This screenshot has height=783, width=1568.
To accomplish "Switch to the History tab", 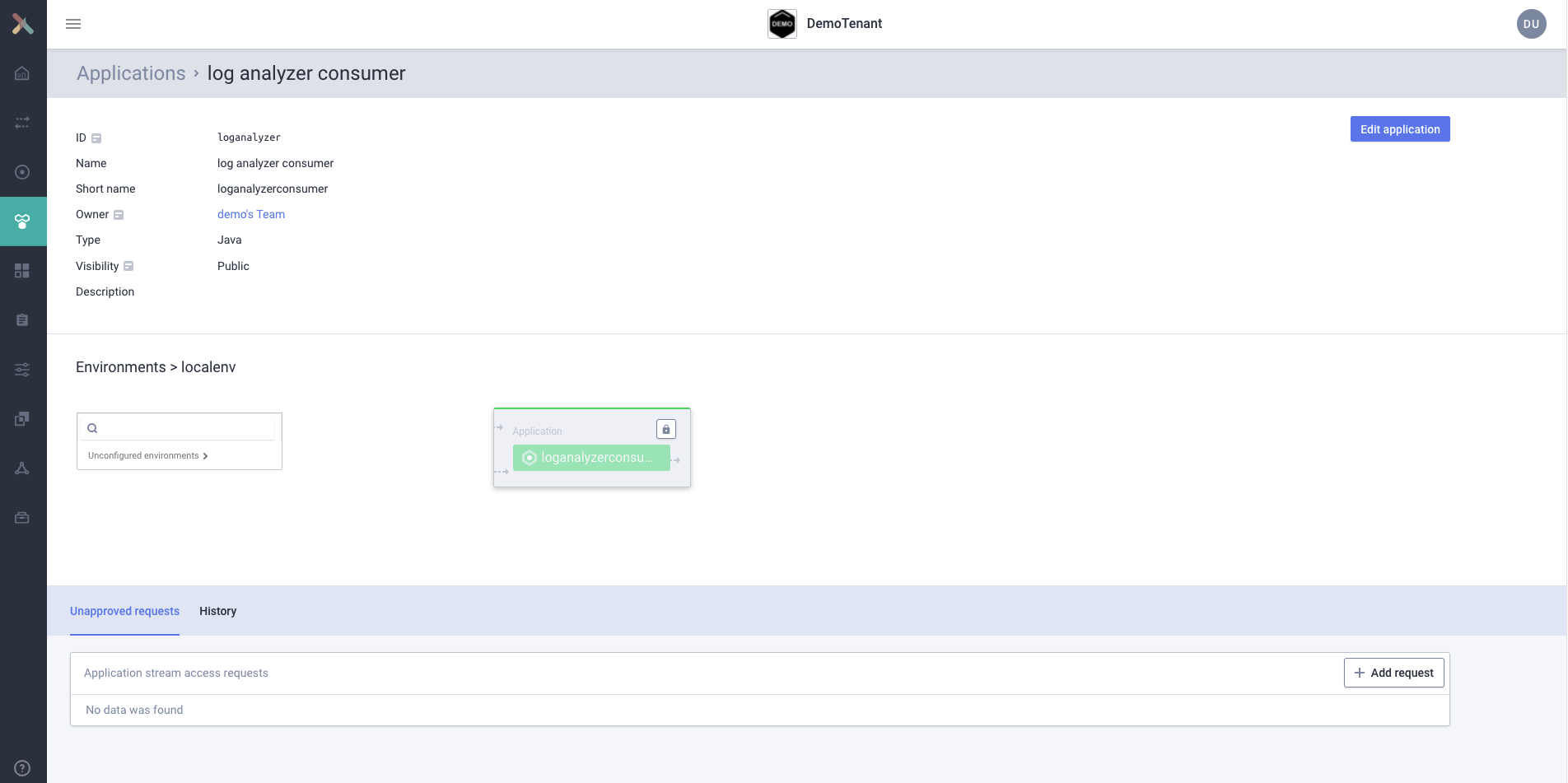I will [x=217, y=611].
